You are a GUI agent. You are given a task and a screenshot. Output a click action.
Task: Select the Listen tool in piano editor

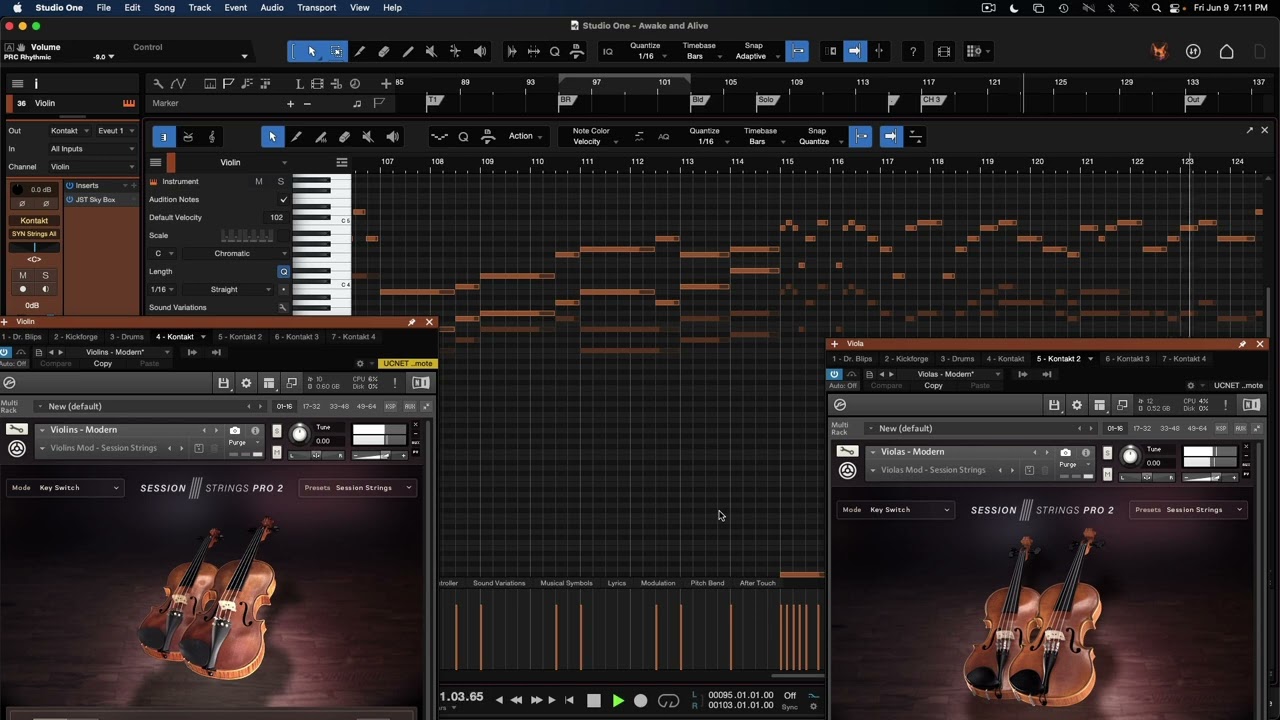[x=392, y=137]
